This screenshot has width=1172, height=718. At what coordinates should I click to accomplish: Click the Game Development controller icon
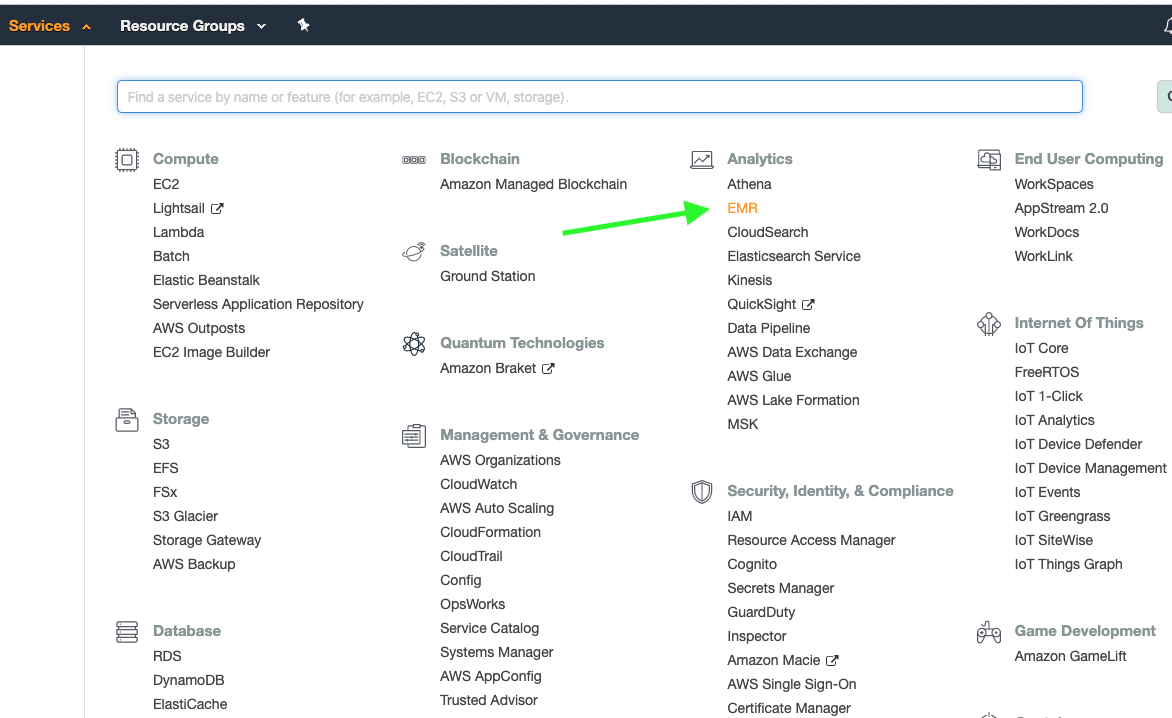(x=989, y=632)
